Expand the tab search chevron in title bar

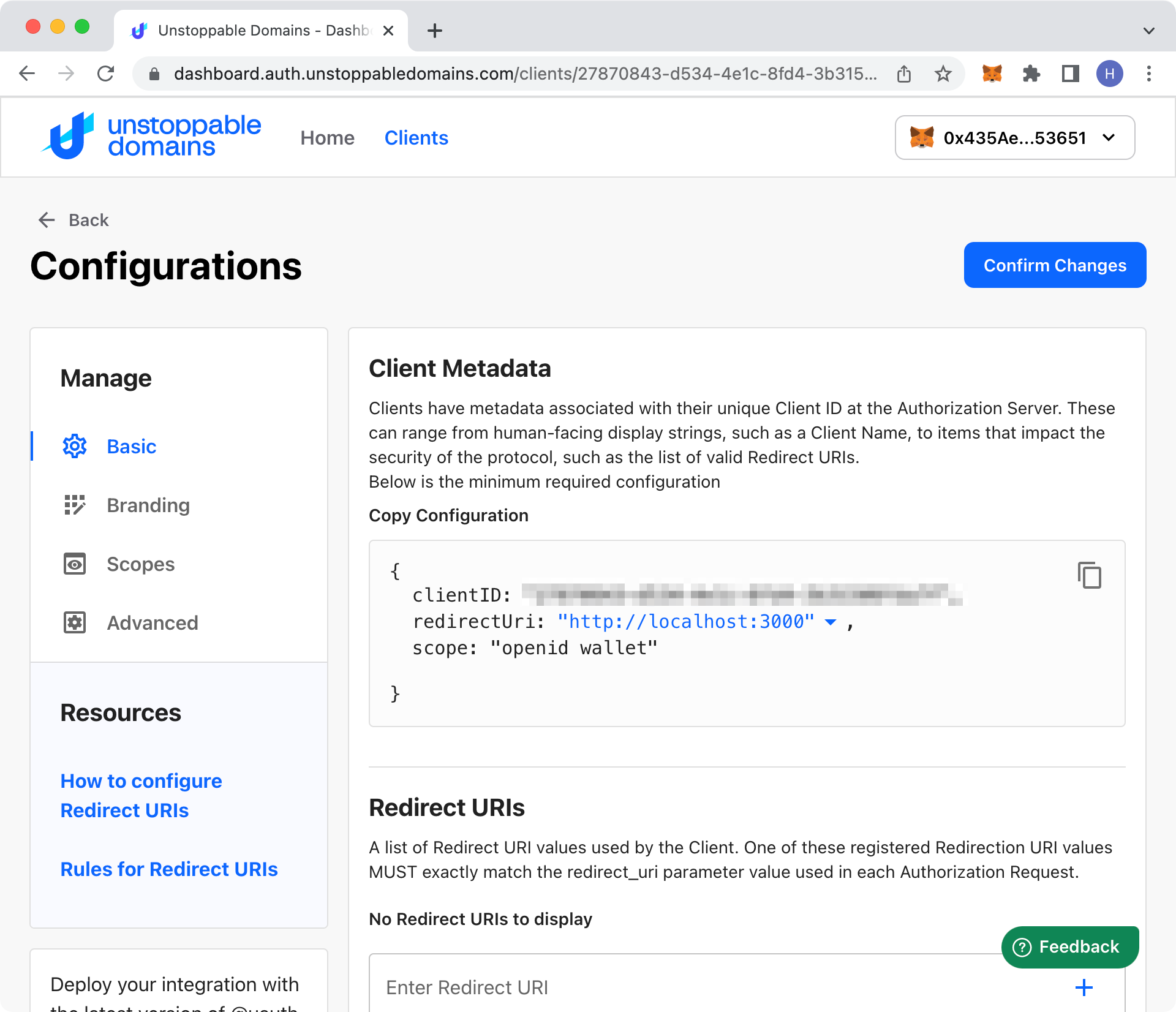(1148, 31)
